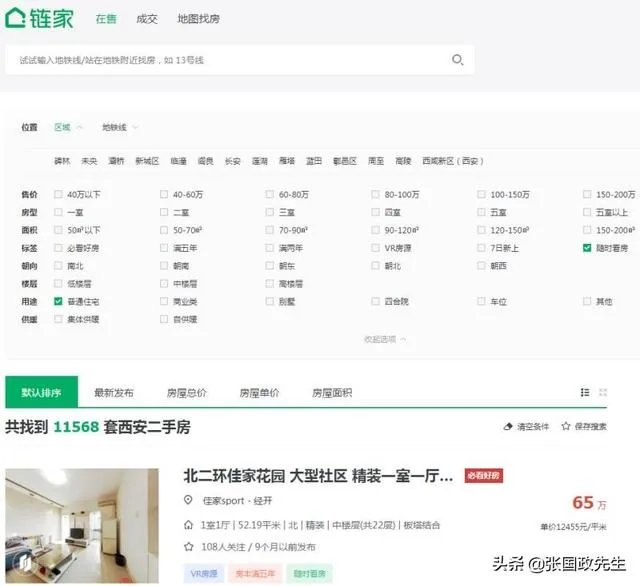Select the 长安 district link
The image size is (640, 586).
coord(233,161)
